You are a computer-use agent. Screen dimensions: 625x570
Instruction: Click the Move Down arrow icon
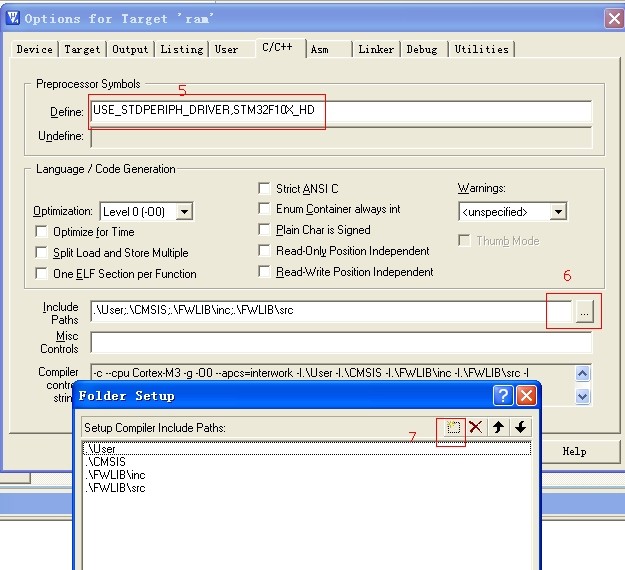coord(520,427)
